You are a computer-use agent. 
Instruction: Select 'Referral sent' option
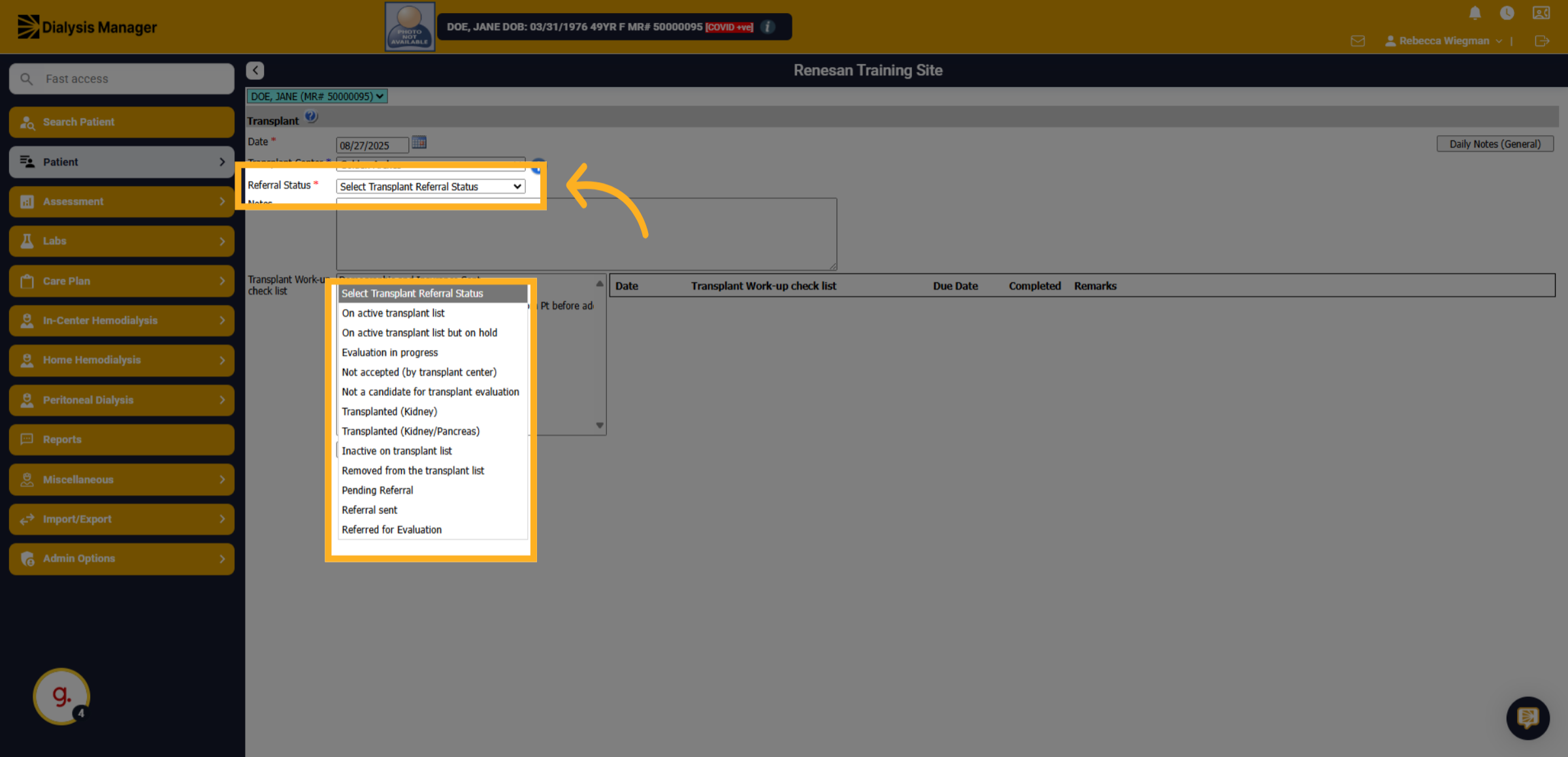(x=433, y=510)
